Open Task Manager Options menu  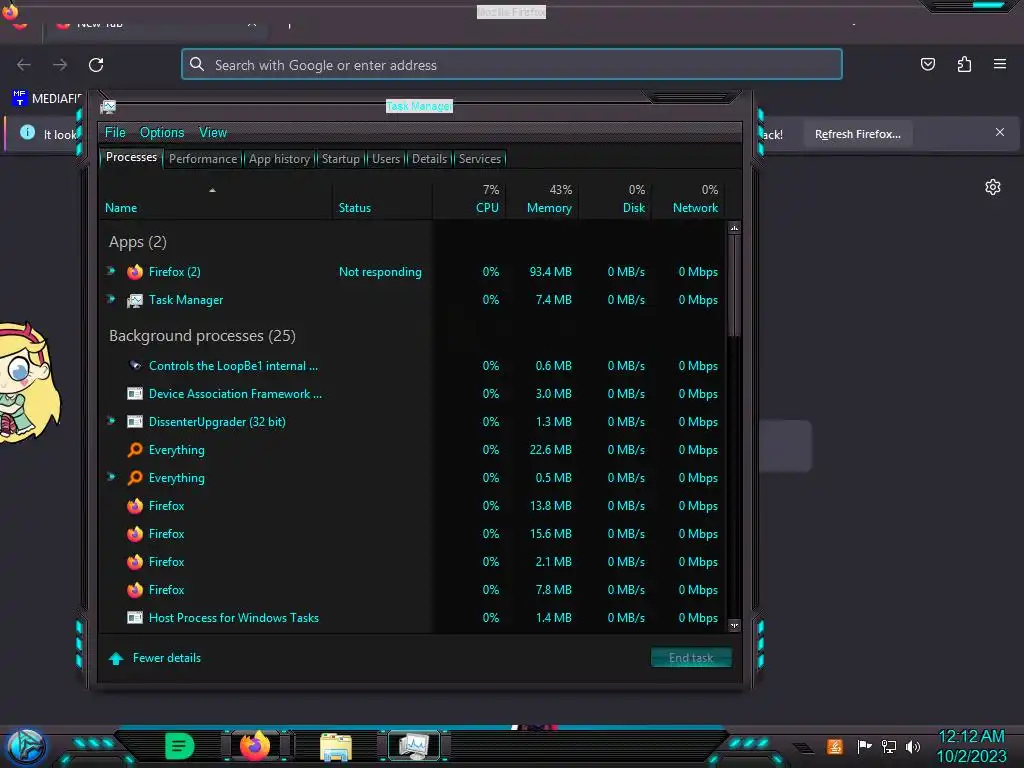tap(162, 133)
